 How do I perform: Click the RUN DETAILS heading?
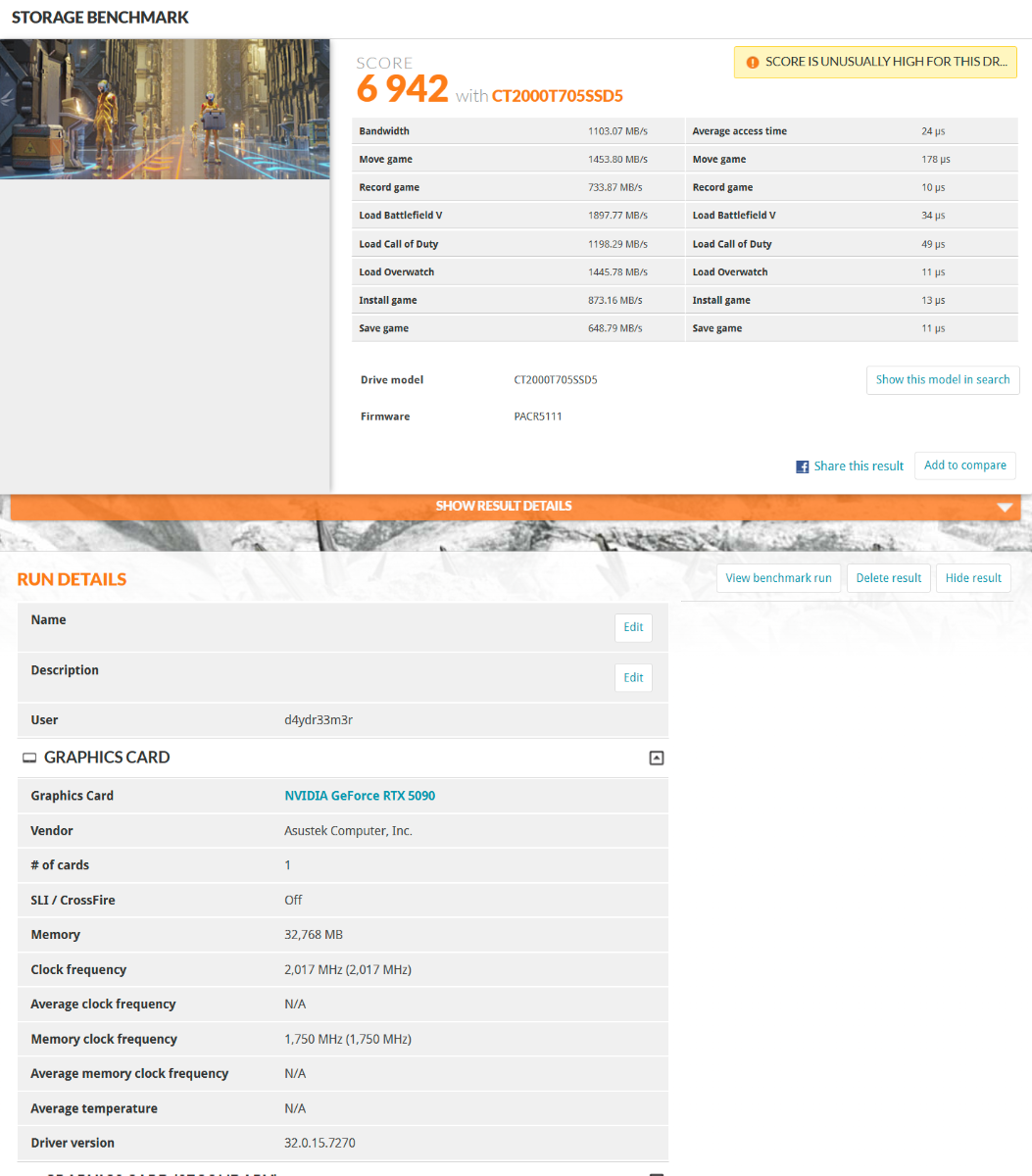pos(72,579)
